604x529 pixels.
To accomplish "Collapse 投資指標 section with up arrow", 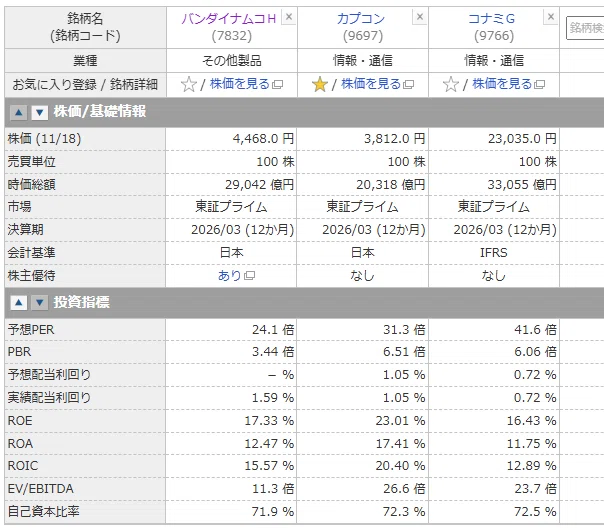I will (18, 303).
